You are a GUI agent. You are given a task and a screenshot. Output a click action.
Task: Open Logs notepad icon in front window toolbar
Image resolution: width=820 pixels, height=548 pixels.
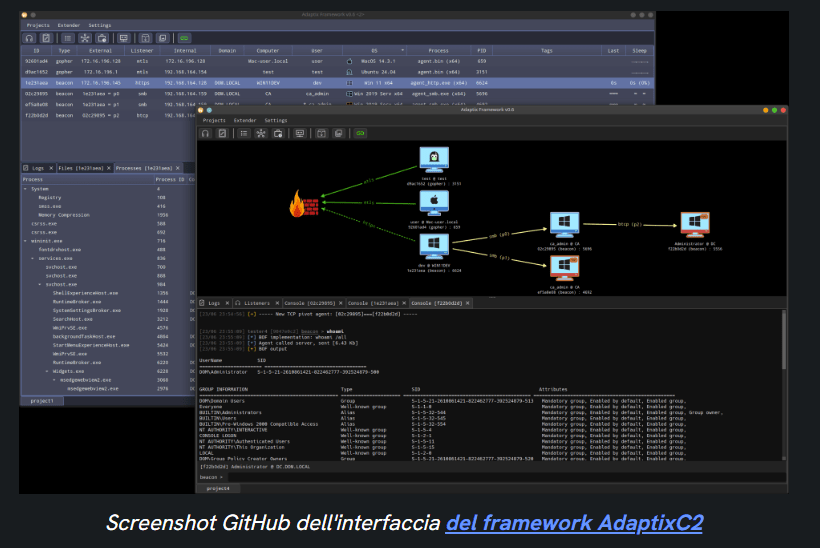tap(222, 133)
